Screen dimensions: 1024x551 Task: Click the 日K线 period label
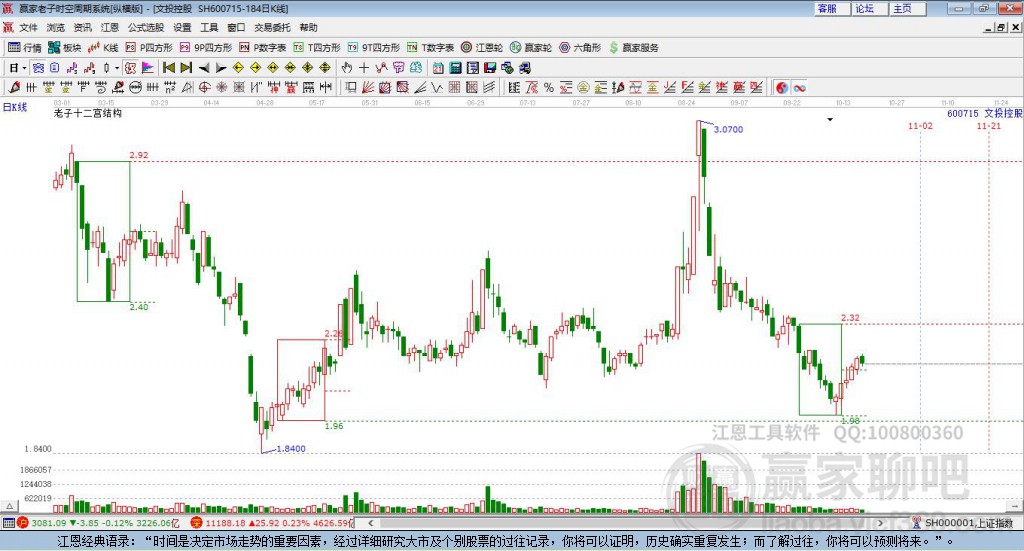coord(15,108)
